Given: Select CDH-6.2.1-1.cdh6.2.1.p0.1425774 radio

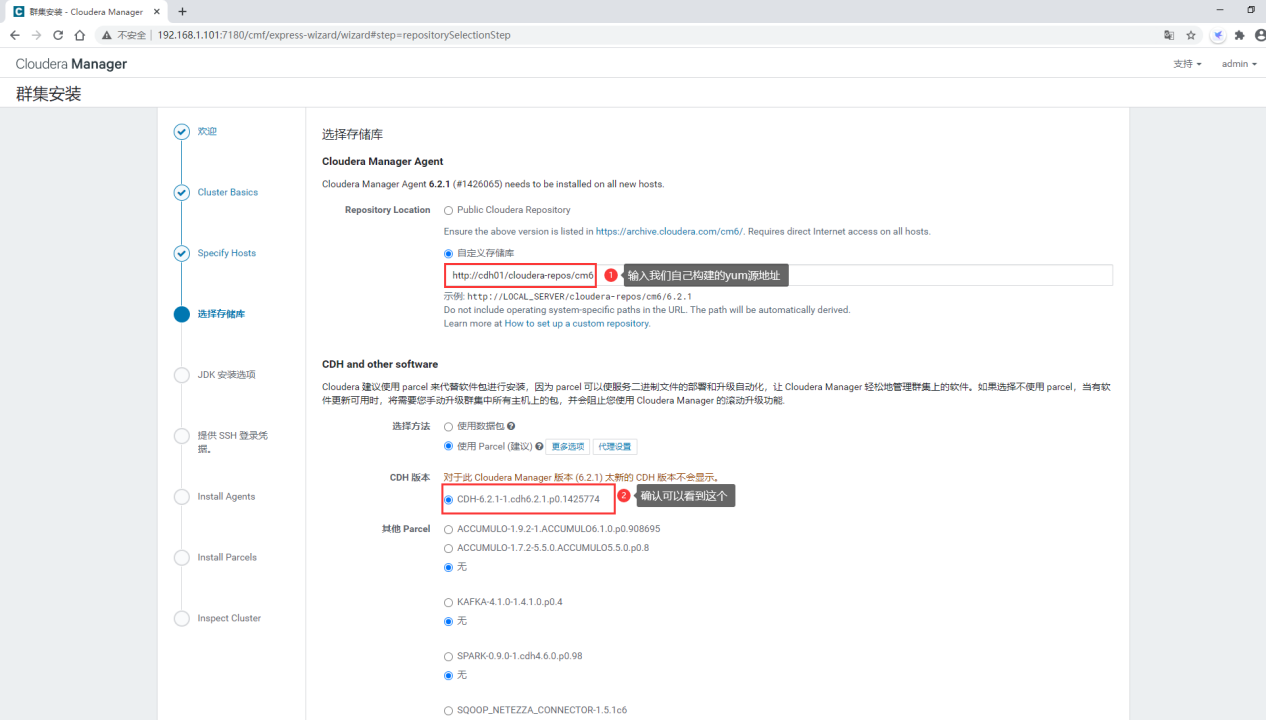Looking at the screenshot, I should [x=448, y=499].
